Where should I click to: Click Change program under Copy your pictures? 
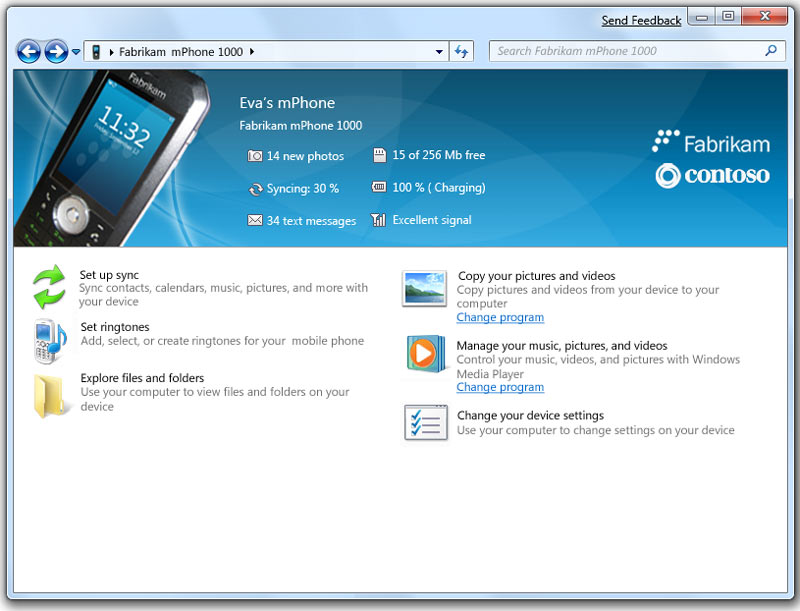coord(500,317)
